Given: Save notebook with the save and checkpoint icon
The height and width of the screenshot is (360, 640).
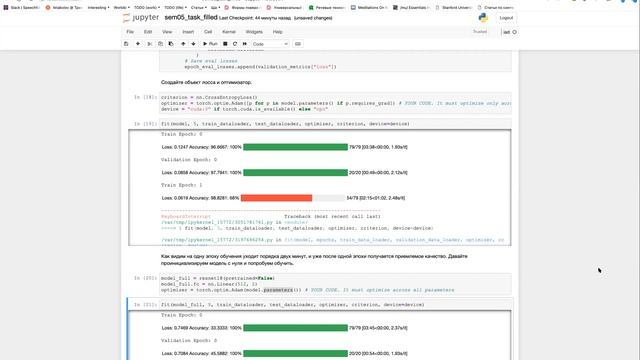Looking at the screenshot, I should pyautogui.click(x=126, y=44).
